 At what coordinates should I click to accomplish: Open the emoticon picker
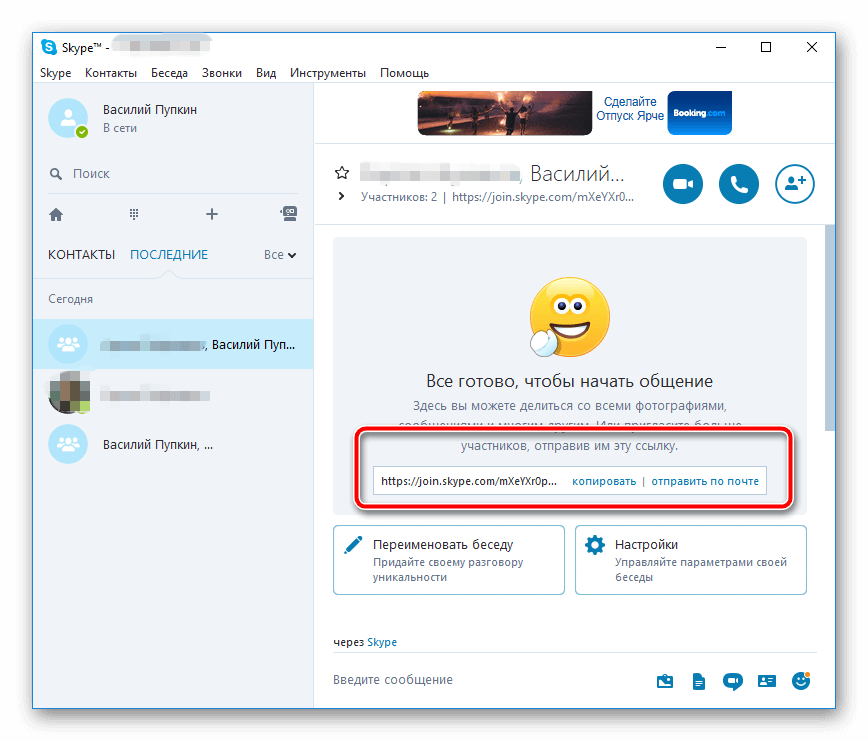pos(800,681)
